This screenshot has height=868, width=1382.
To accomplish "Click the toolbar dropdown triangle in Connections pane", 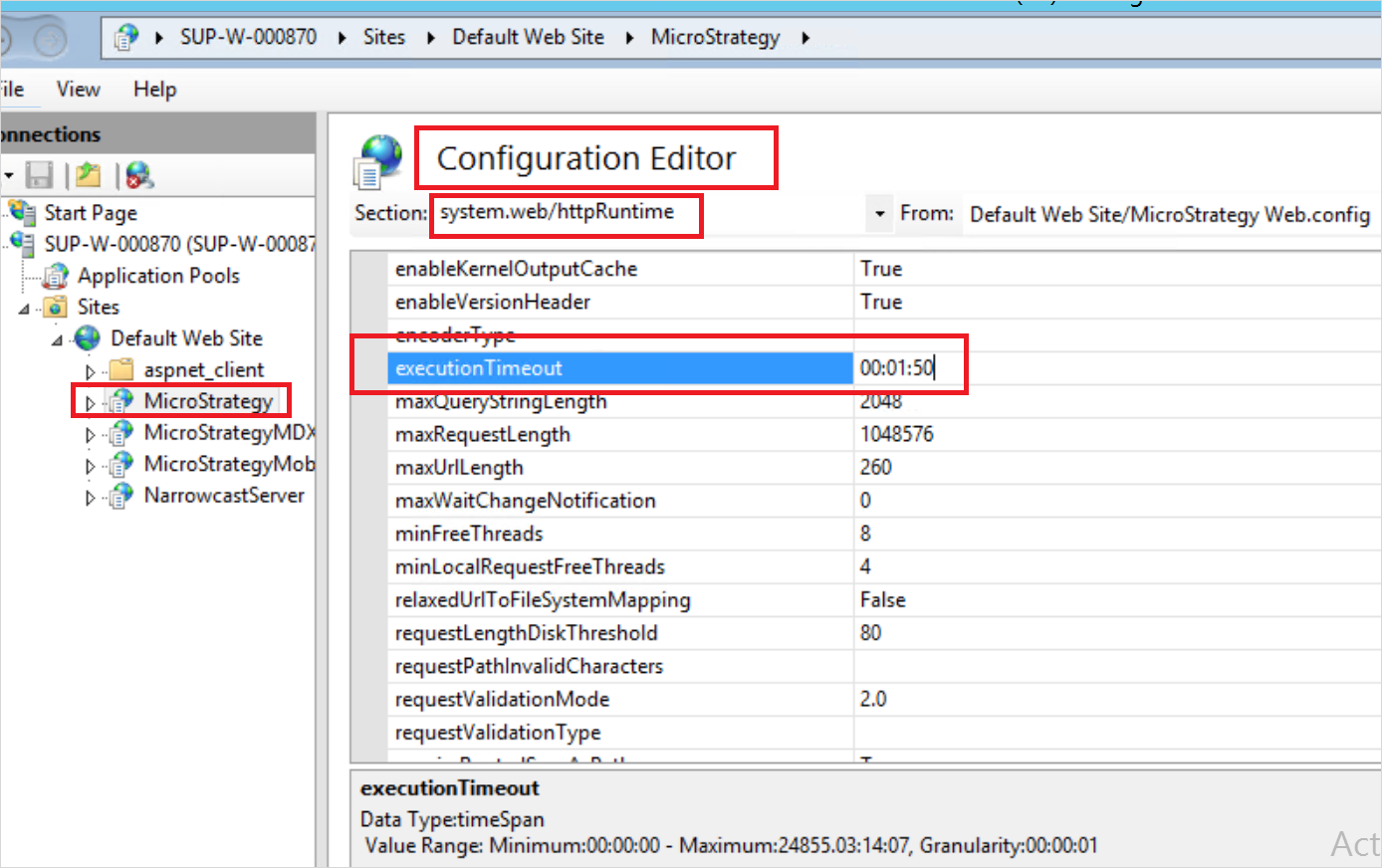I will (x=9, y=175).
